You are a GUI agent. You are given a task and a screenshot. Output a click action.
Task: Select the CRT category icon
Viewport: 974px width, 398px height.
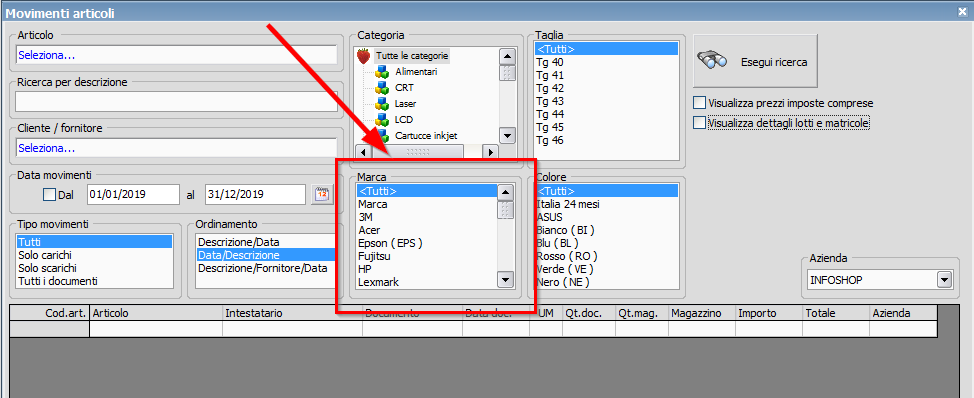pyautogui.click(x=382, y=88)
